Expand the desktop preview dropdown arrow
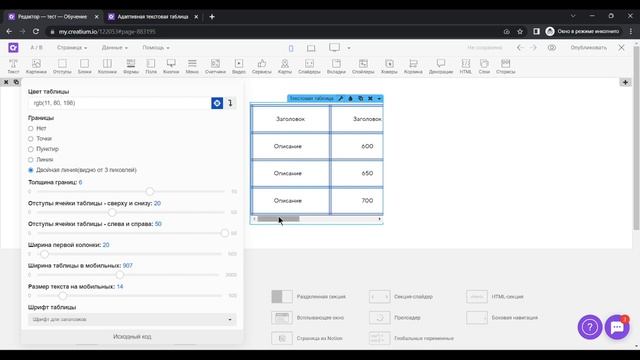 coord(349,48)
